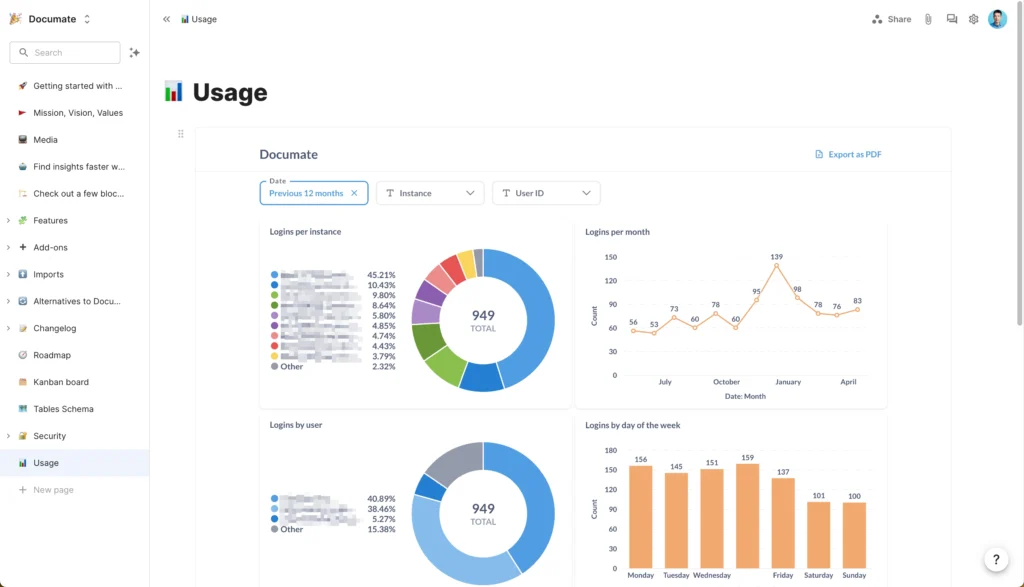The width and height of the screenshot is (1024, 587).
Task: Expand the Security page tree
Action: [8, 436]
